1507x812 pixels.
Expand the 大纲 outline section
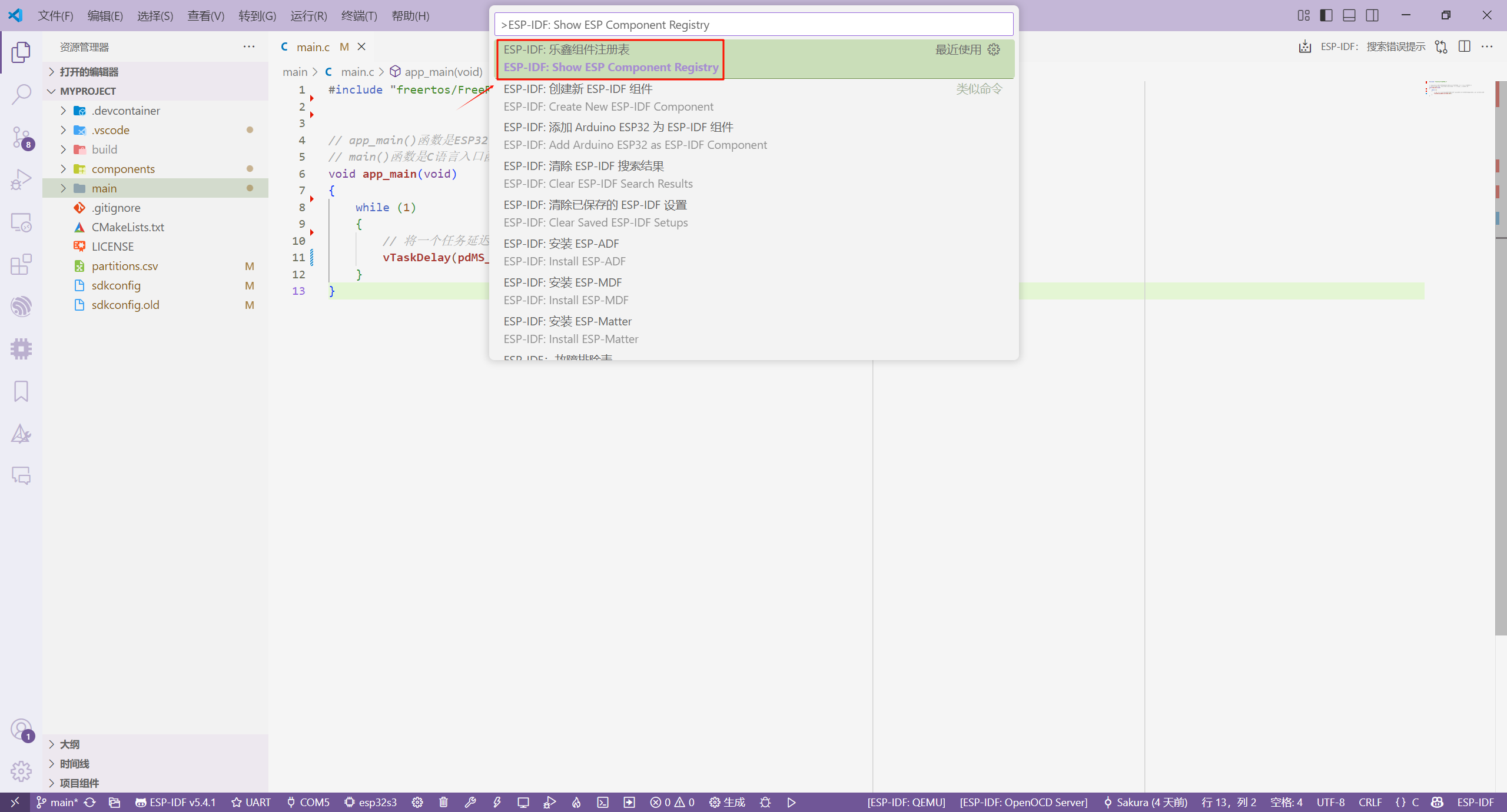69,744
